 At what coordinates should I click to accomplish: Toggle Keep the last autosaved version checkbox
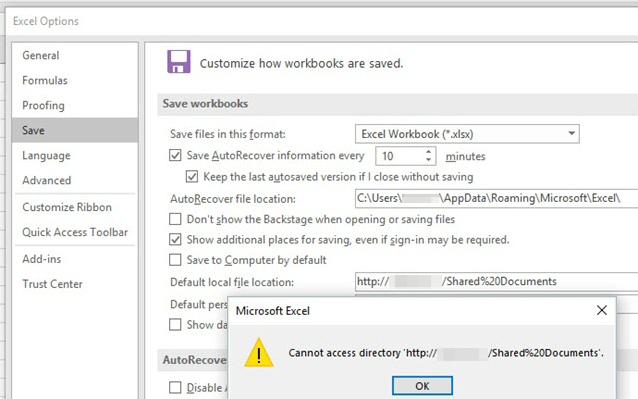click(x=192, y=177)
